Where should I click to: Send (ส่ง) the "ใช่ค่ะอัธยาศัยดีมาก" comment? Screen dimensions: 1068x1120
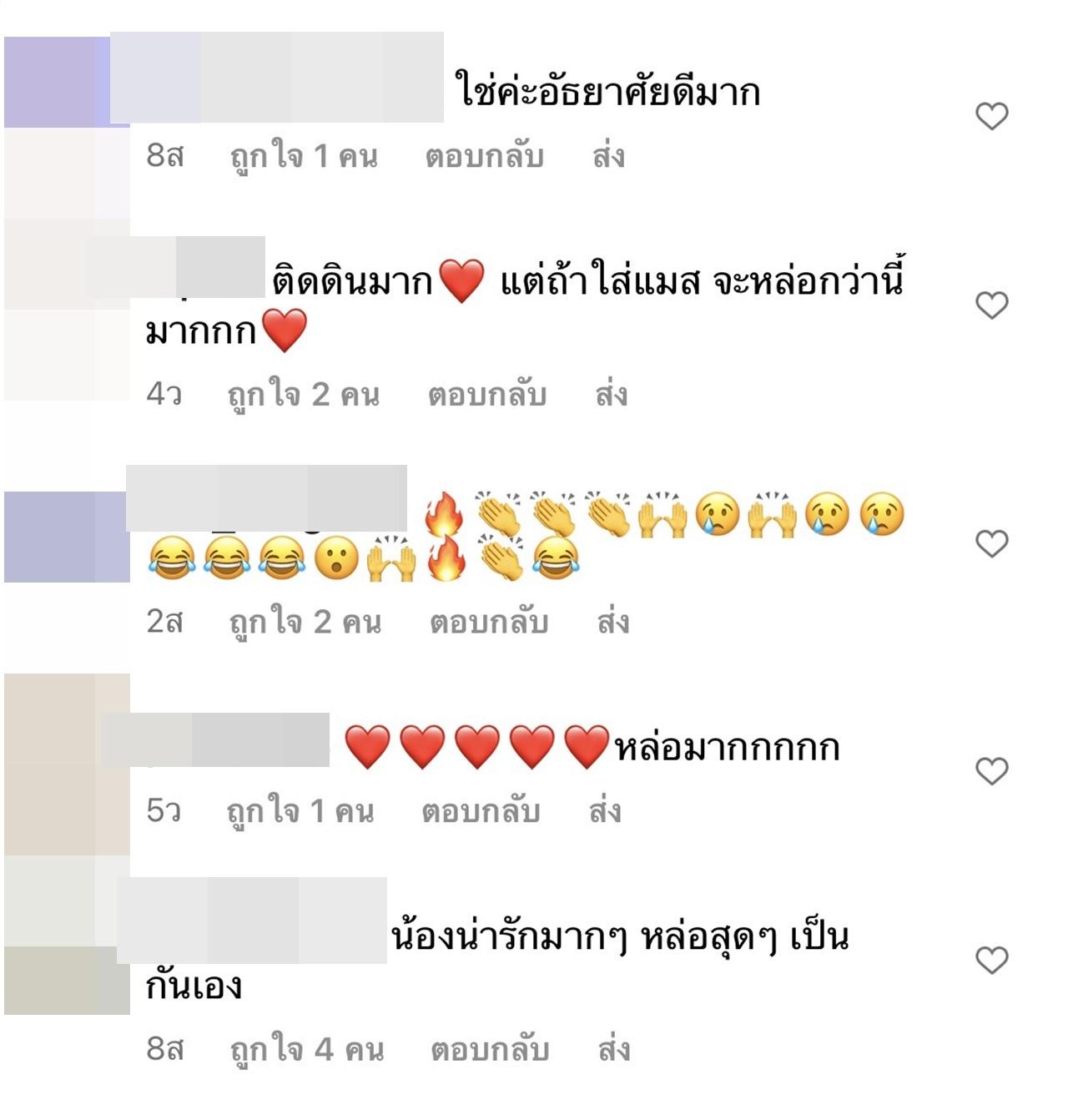(x=609, y=156)
